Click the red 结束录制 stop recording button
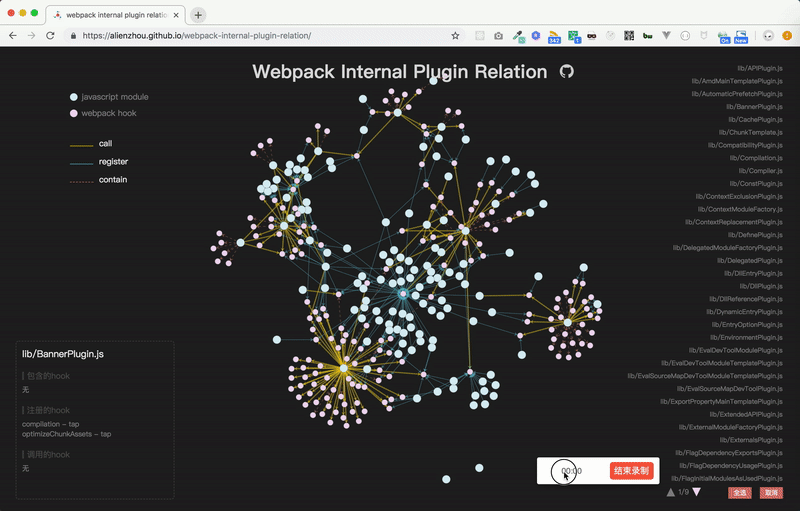The height and width of the screenshot is (511, 800). (631, 471)
